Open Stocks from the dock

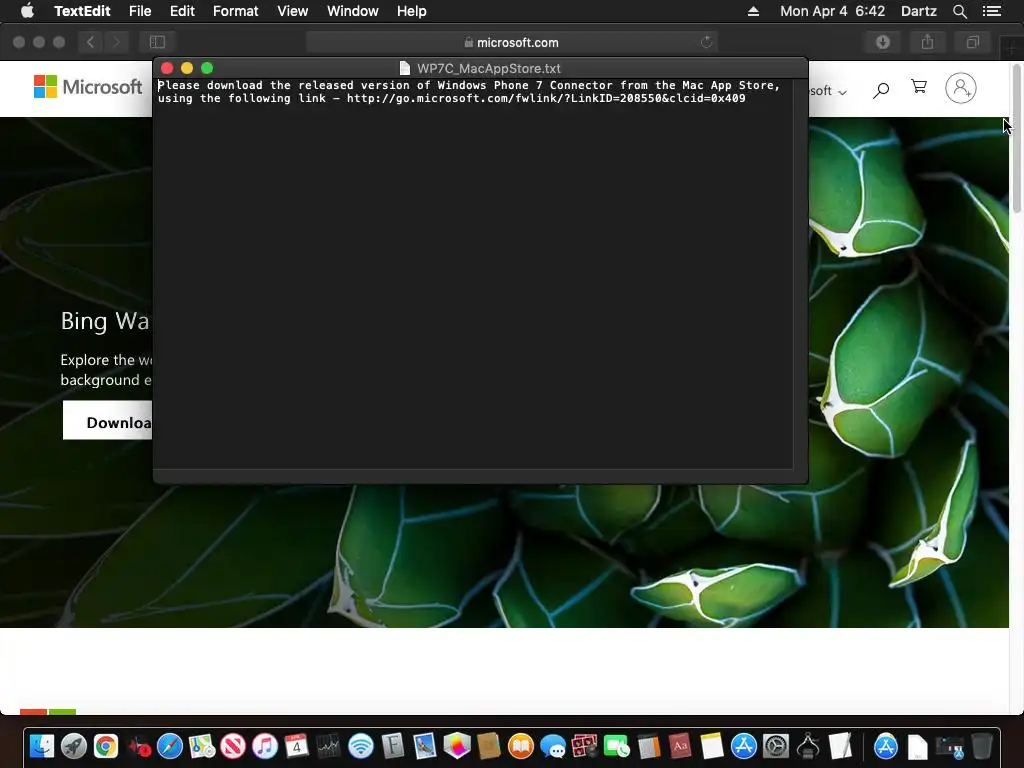[328, 746]
